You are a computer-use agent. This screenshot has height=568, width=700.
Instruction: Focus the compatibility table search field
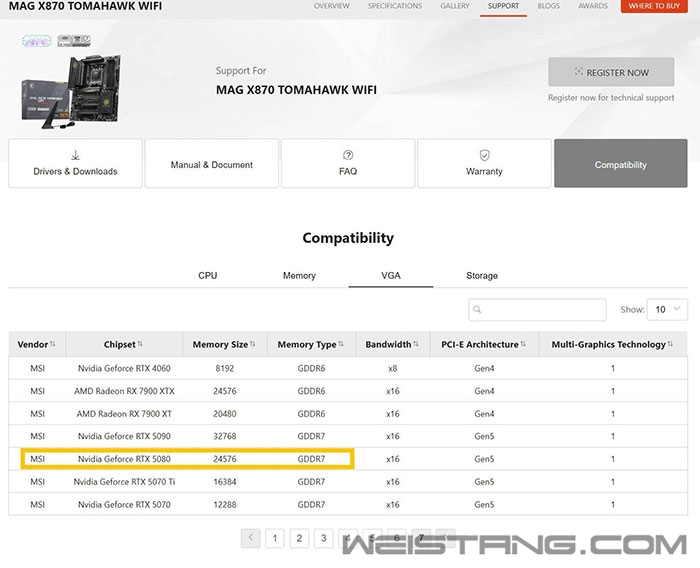click(538, 309)
